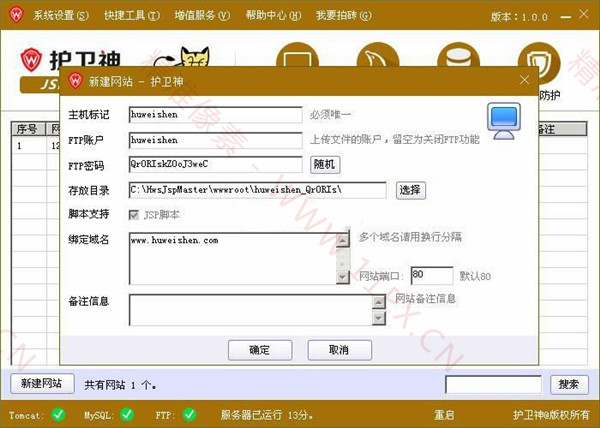Viewport: 600px width, 428px height.
Task: Toggle the JSP脚本 checkbox
Action: point(134,215)
